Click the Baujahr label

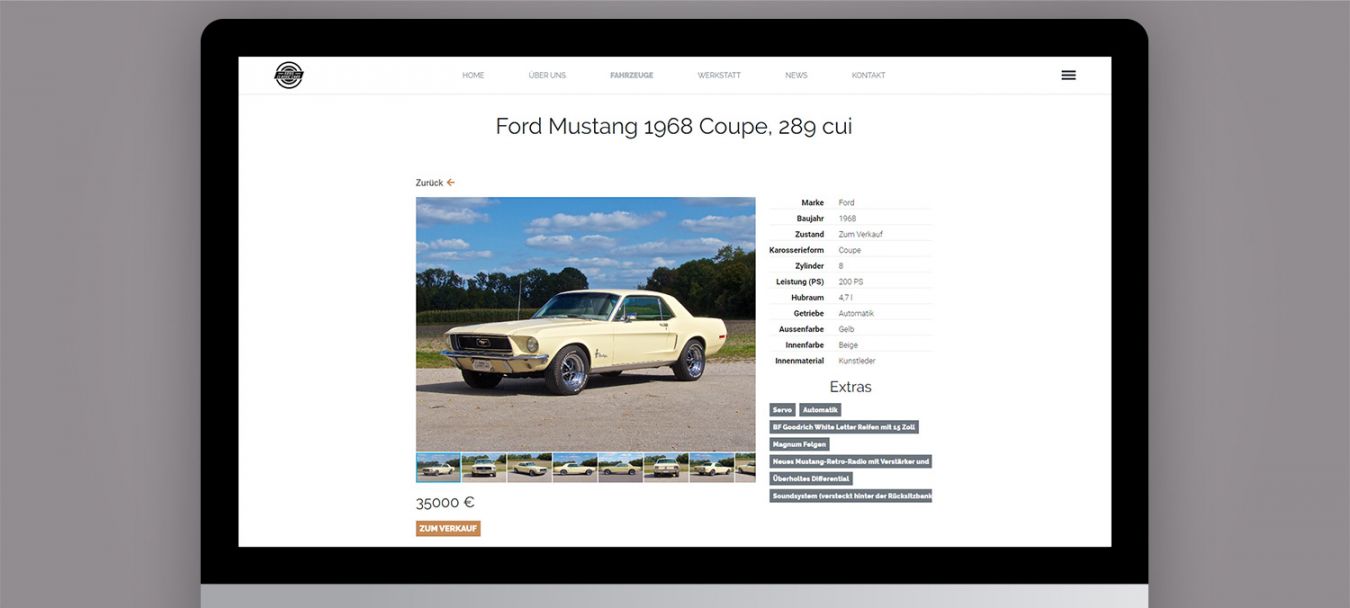click(x=810, y=219)
